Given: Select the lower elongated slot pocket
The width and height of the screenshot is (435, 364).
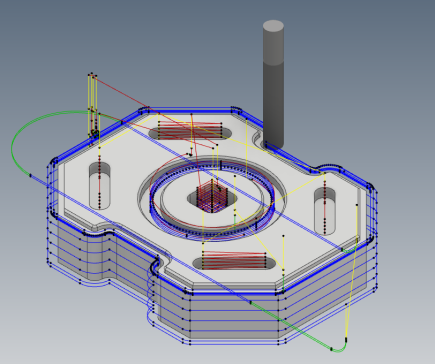Looking at the screenshot, I should click(x=234, y=263).
